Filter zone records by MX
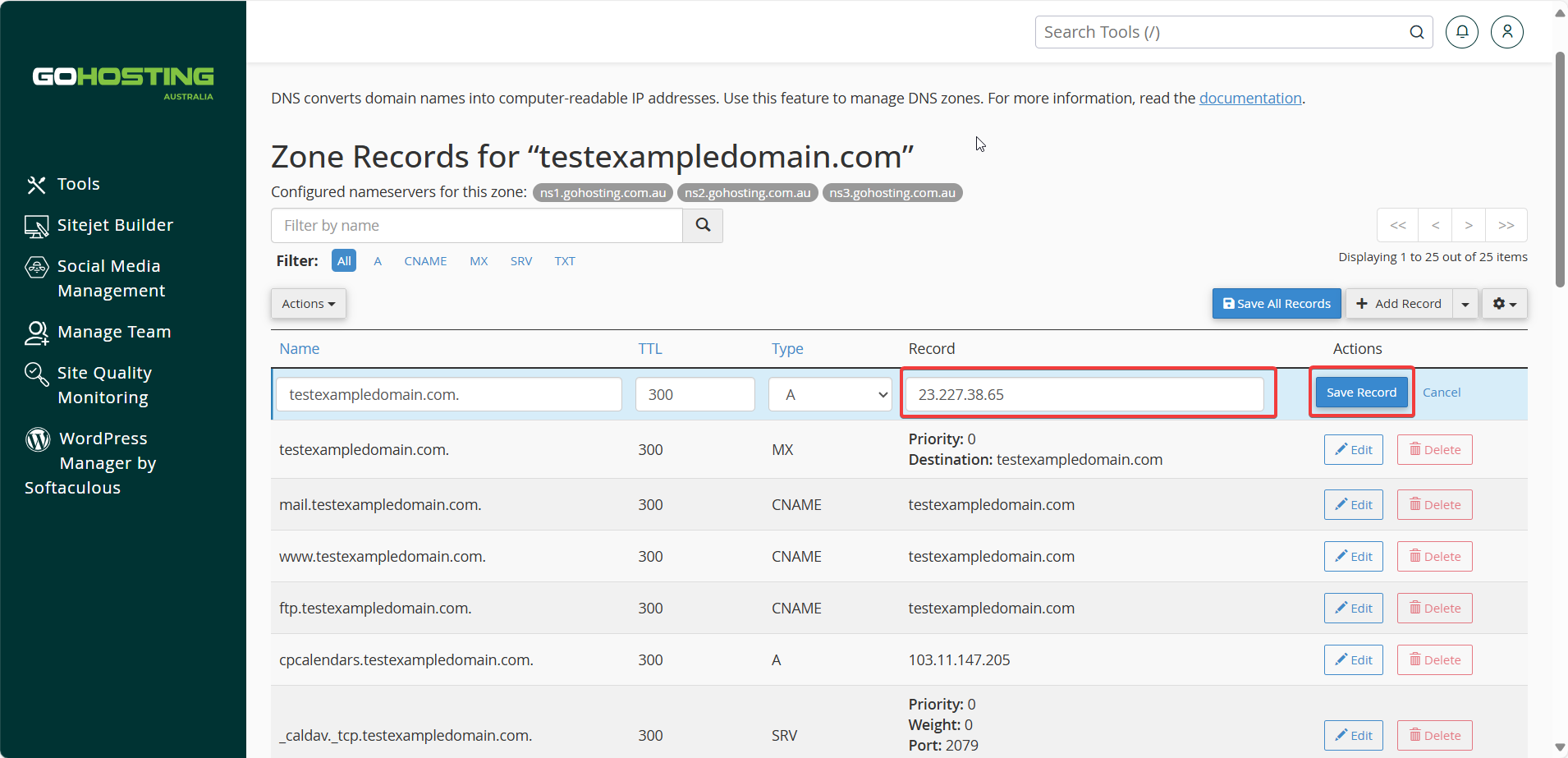 [479, 261]
